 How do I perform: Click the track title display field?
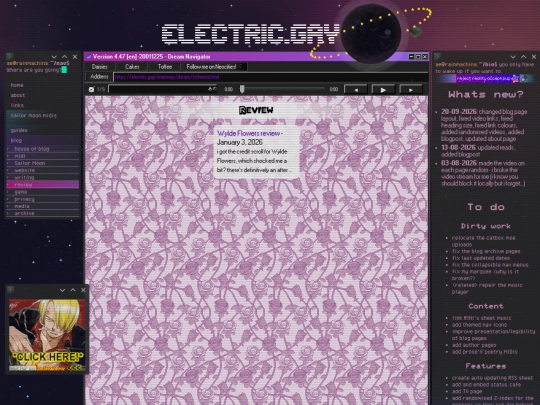click(163, 89)
